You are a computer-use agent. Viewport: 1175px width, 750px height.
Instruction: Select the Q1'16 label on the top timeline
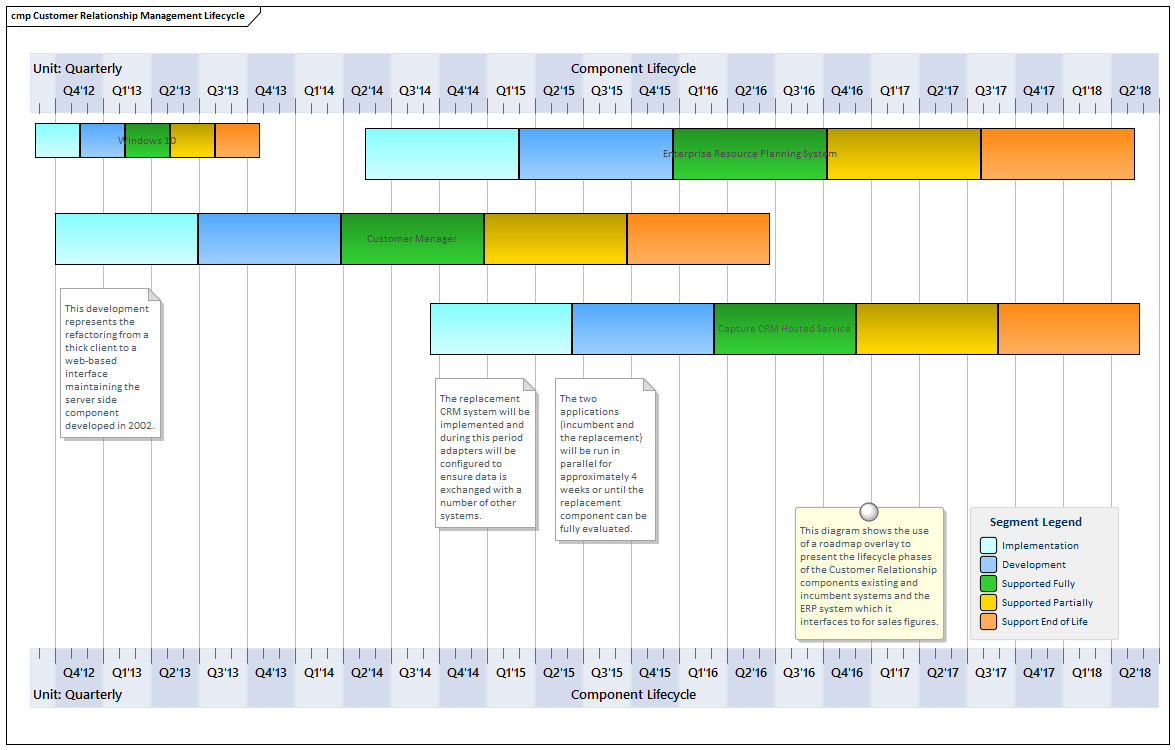[703, 90]
